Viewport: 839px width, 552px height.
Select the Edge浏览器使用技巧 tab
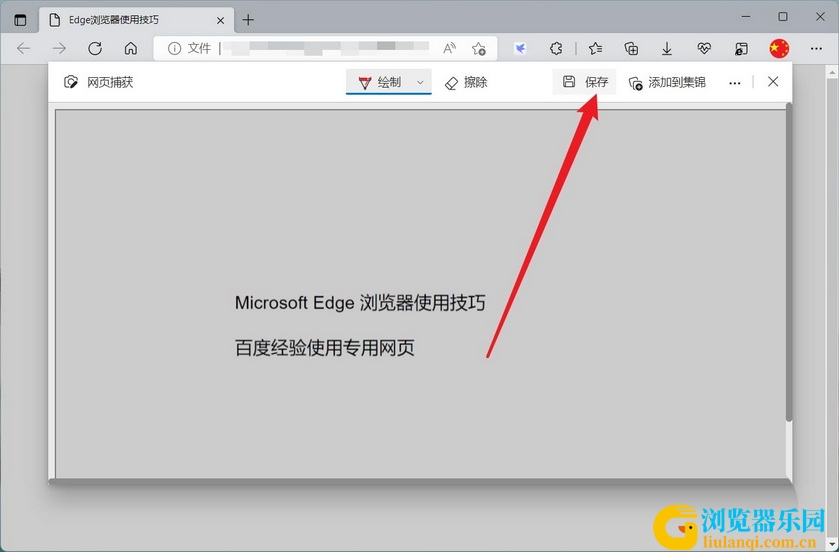pyautogui.click(x=136, y=20)
